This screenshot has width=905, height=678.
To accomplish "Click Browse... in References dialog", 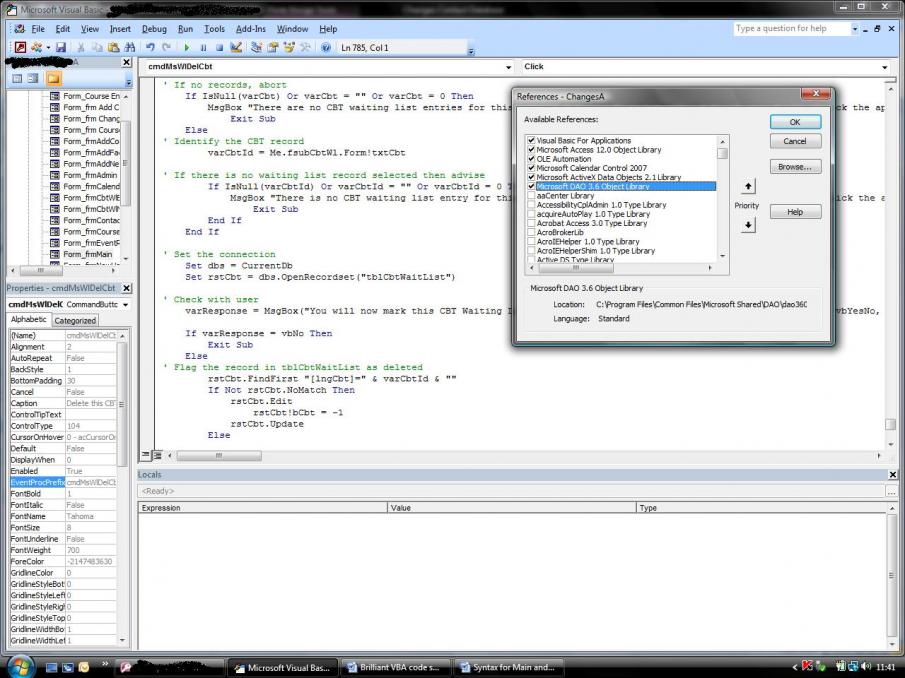I will [x=795, y=167].
